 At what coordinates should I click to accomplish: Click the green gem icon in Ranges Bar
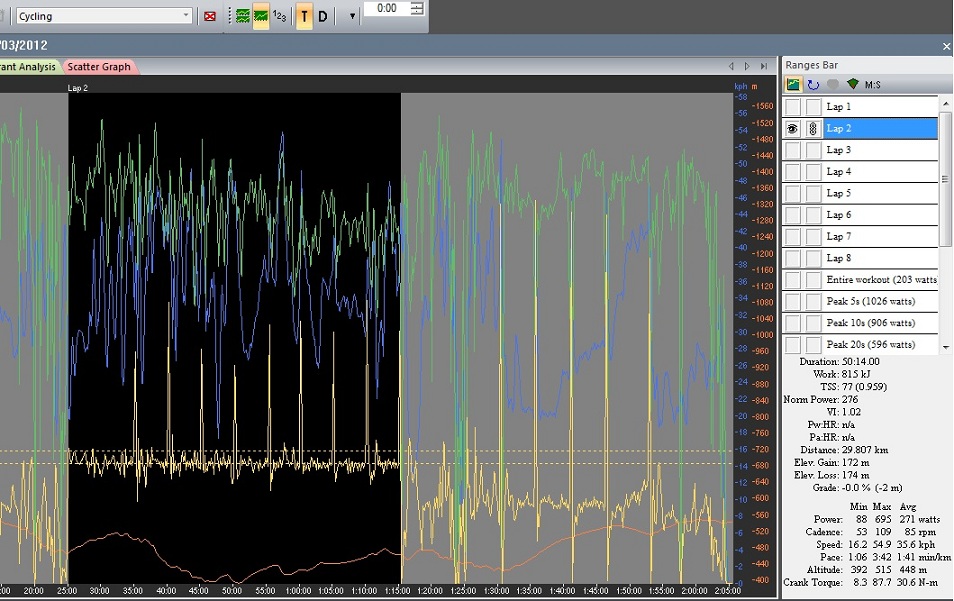852,85
